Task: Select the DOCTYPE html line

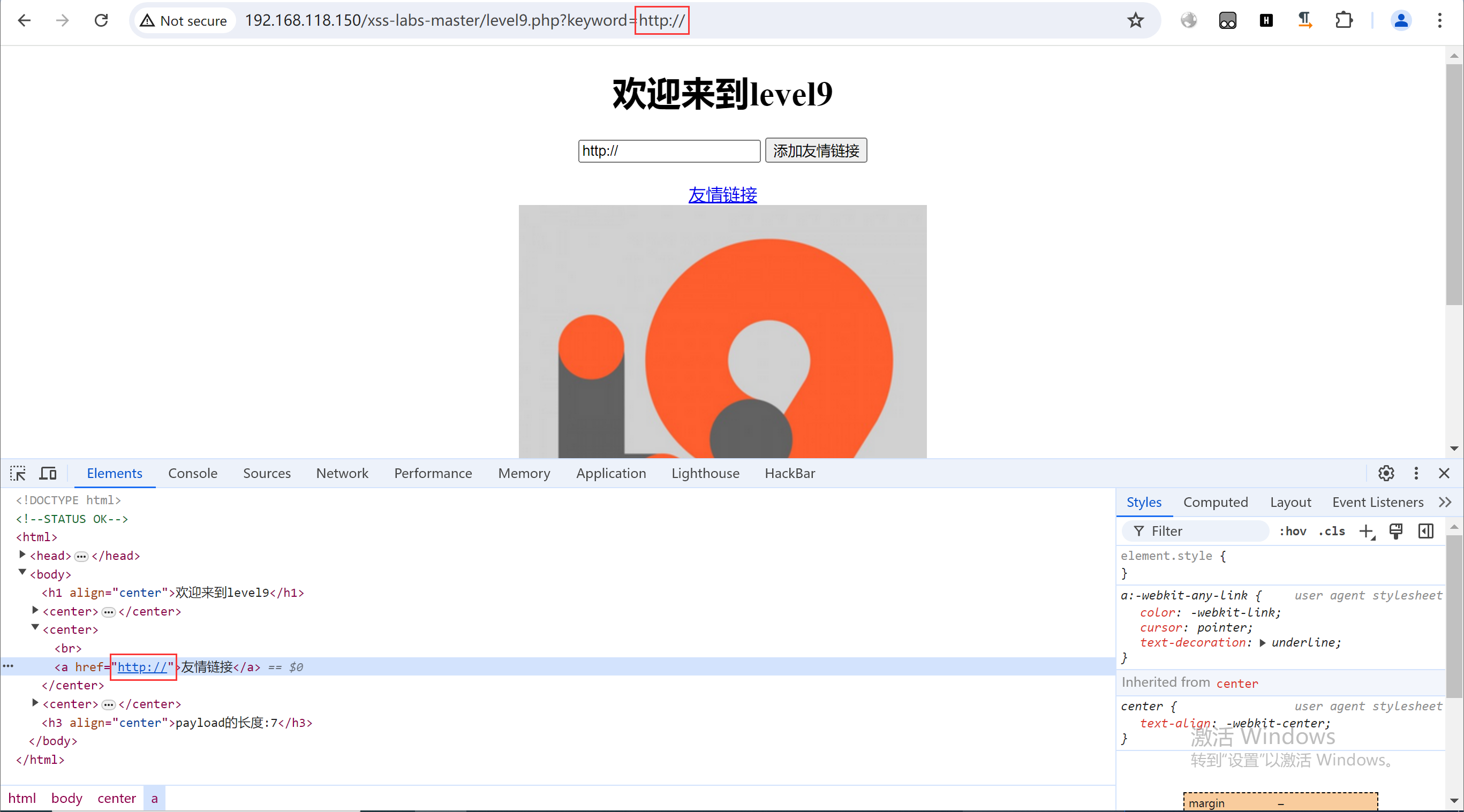Action: (68, 500)
